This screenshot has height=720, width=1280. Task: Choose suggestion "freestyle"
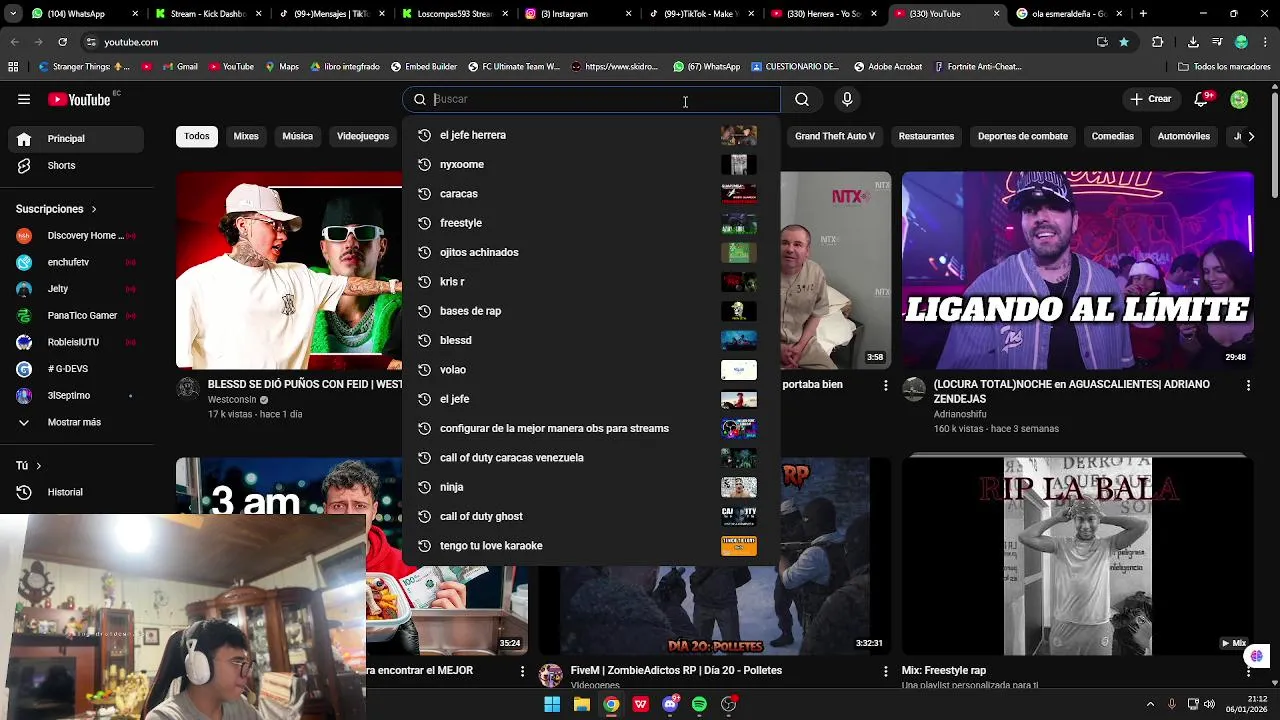tap(590, 223)
